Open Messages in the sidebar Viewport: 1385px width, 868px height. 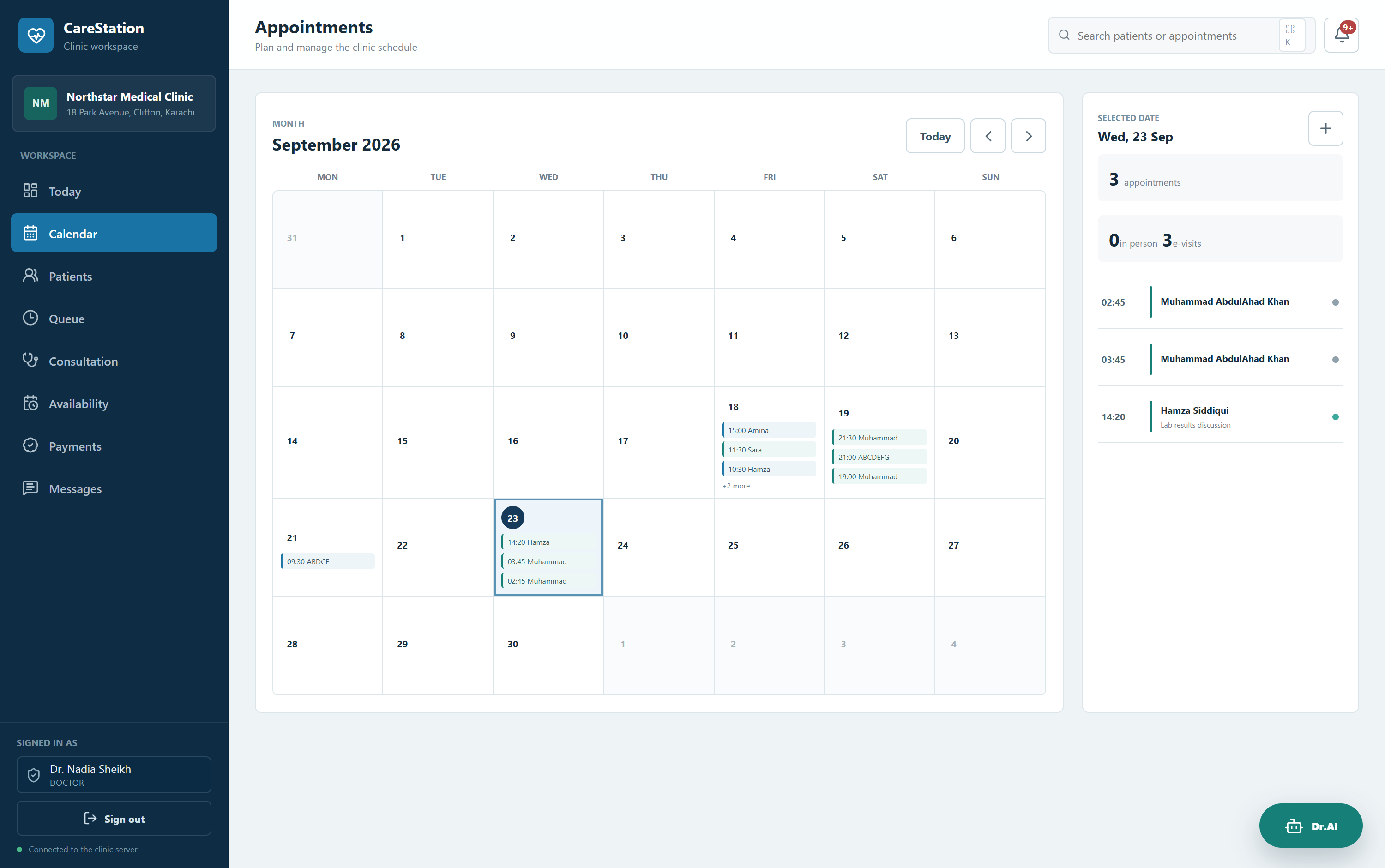tap(114, 488)
